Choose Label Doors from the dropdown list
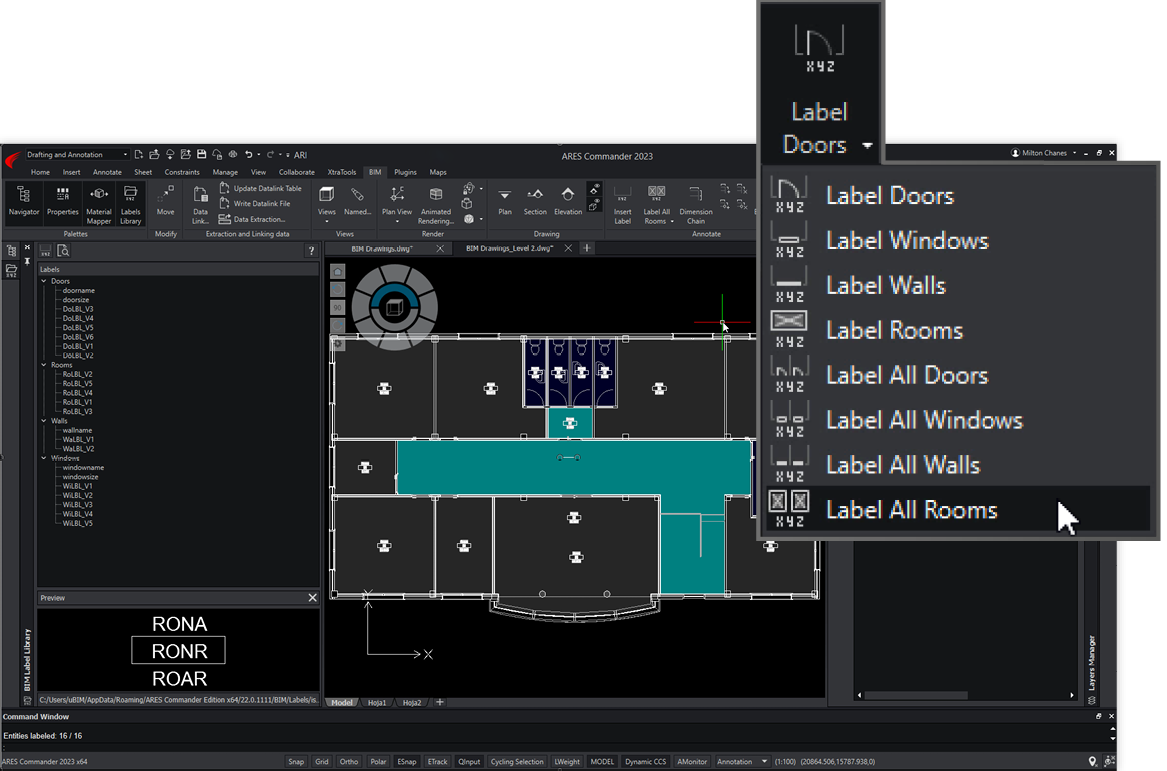 [959, 196]
